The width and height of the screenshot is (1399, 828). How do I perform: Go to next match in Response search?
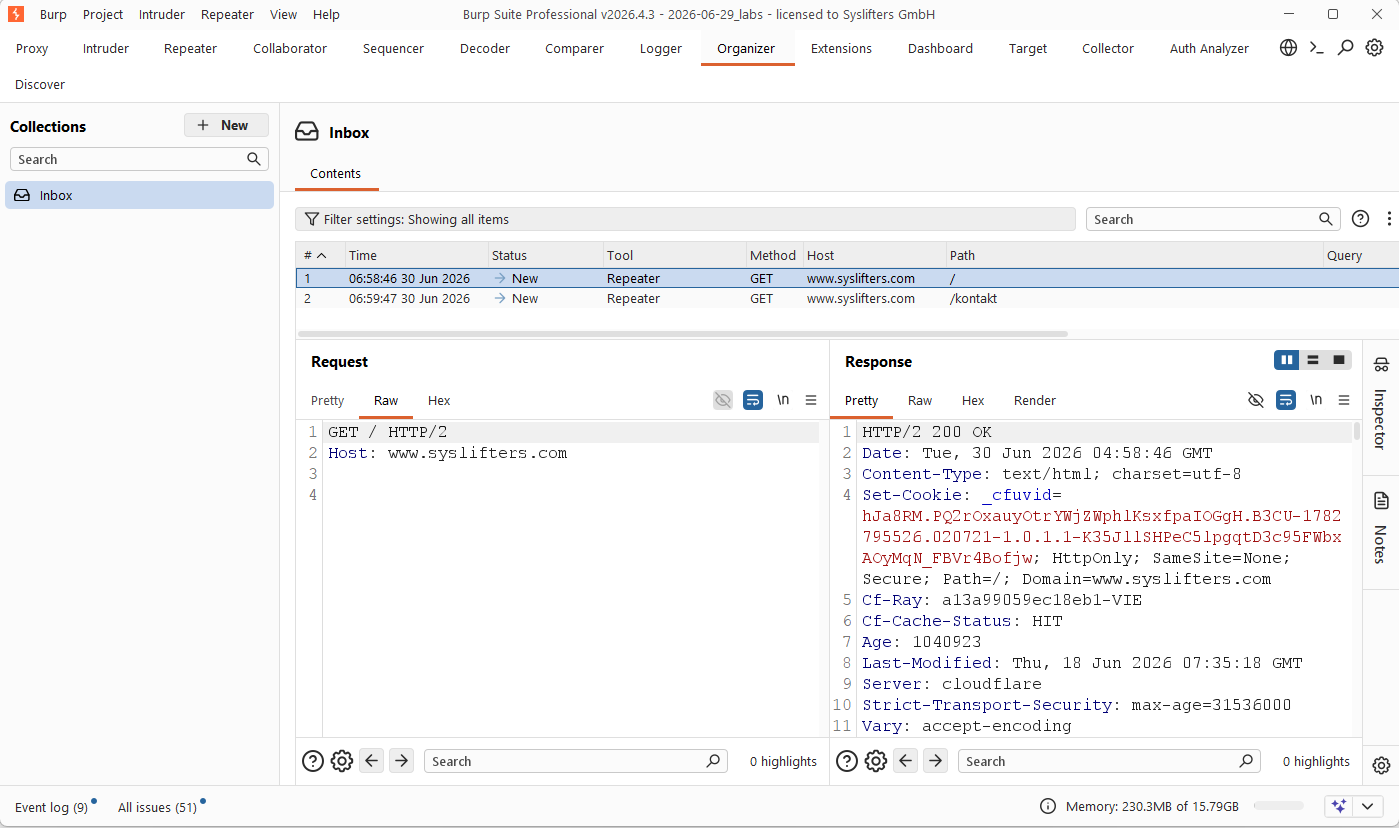[x=935, y=761]
